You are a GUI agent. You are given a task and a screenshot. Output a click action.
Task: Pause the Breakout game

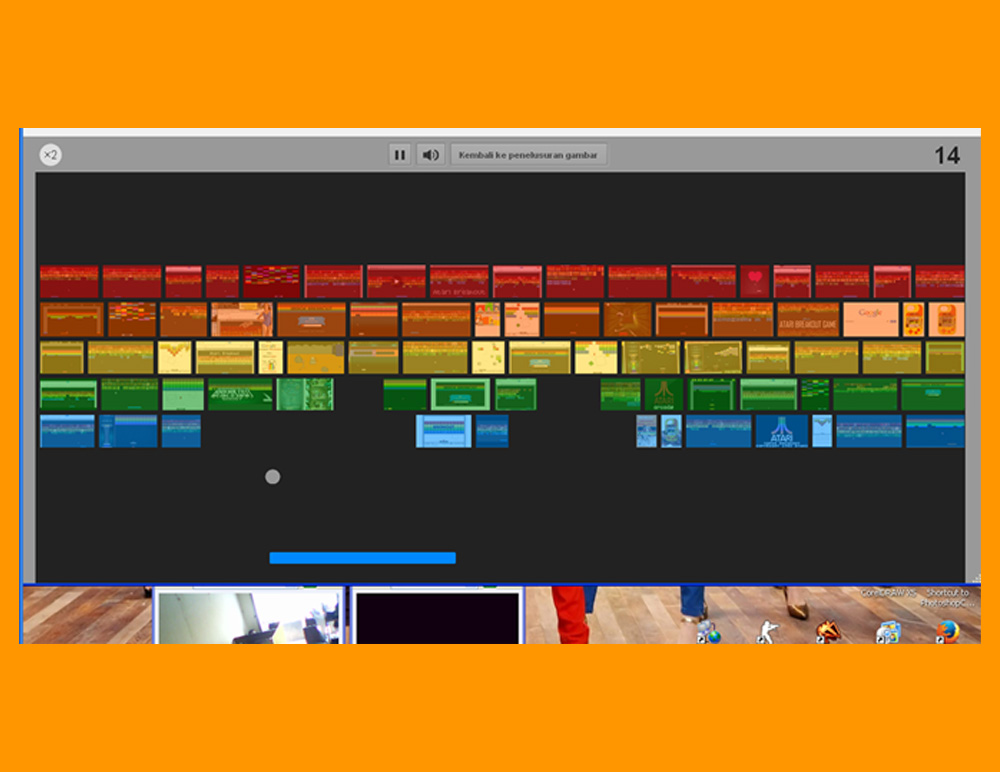click(x=400, y=155)
